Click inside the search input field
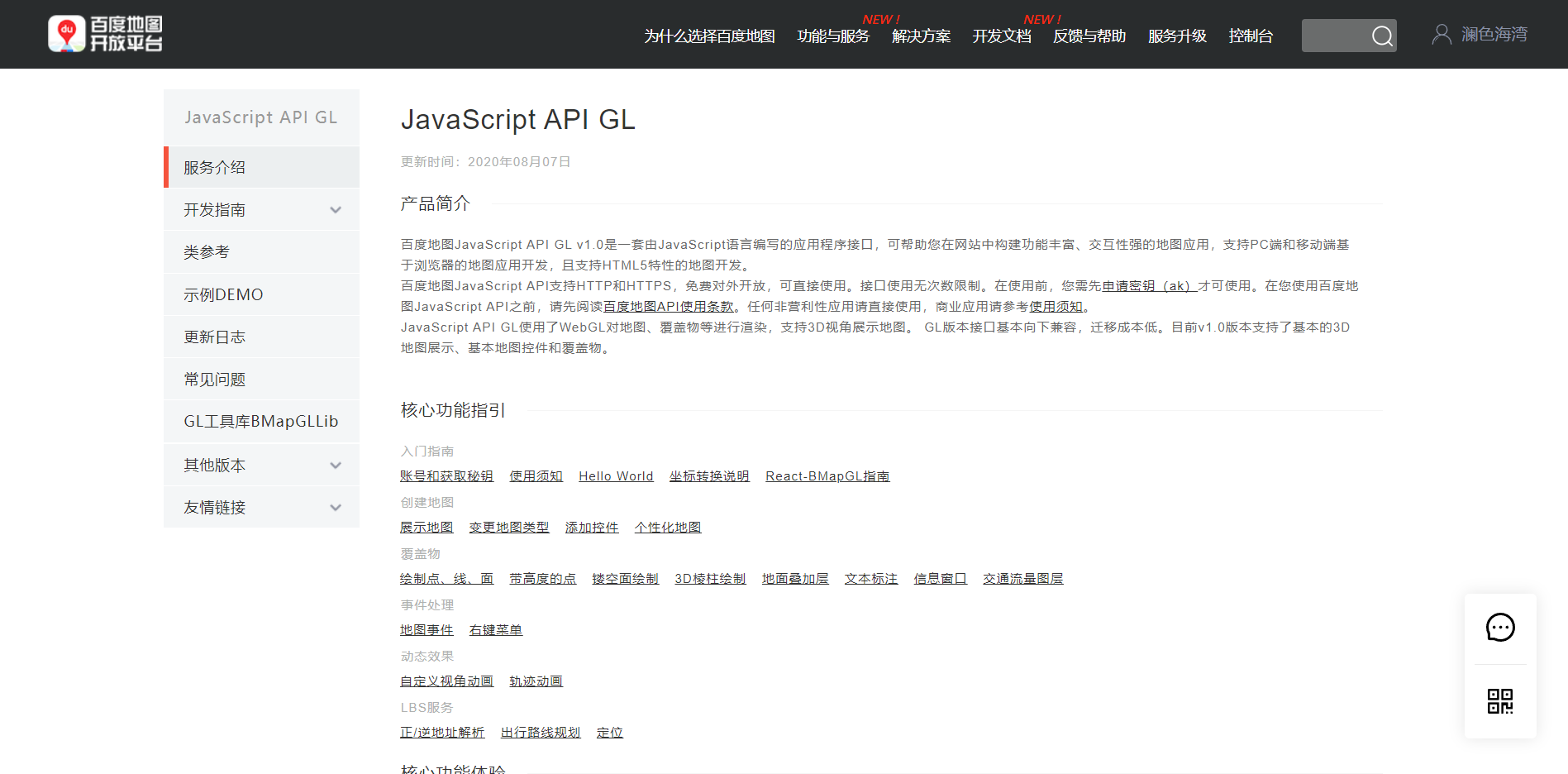This screenshot has width=1568, height=774. click(1335, 36)
